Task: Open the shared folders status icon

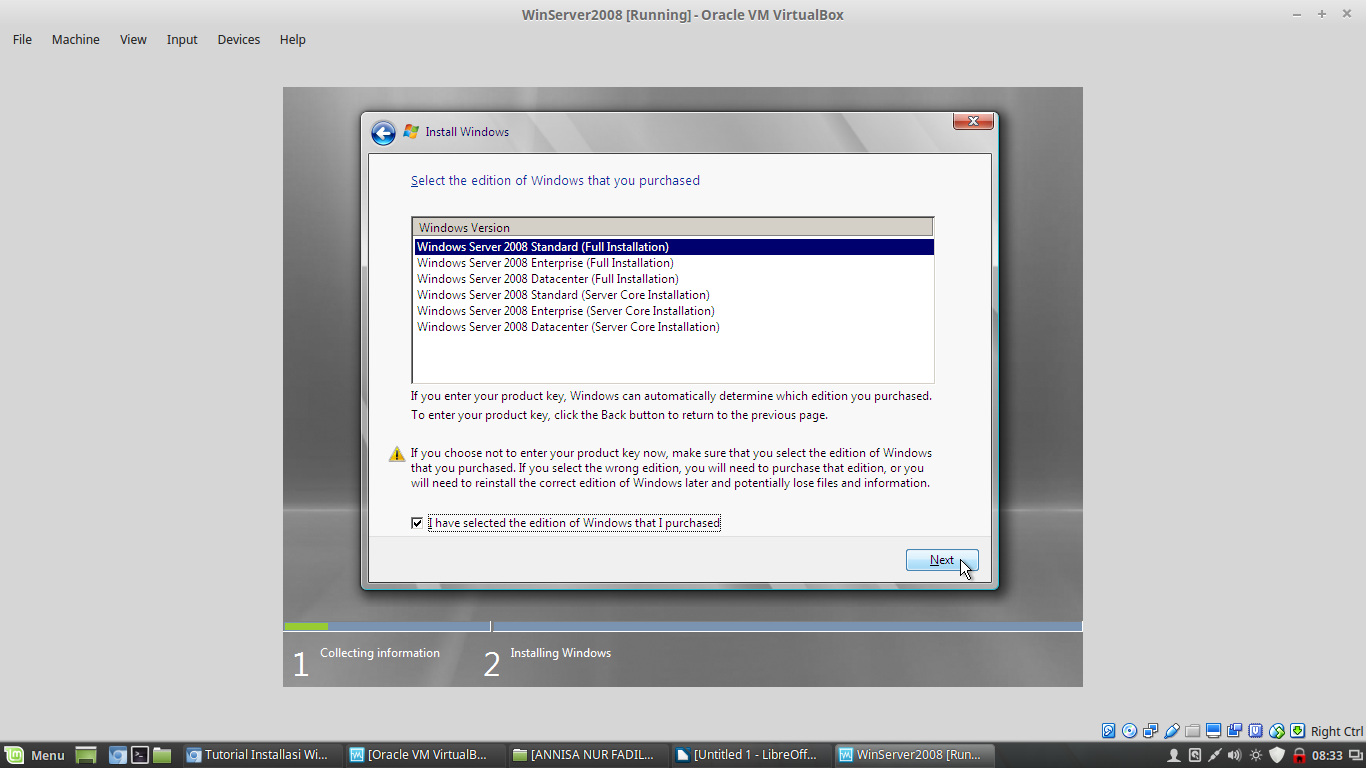Action: tap(1193, 731)
